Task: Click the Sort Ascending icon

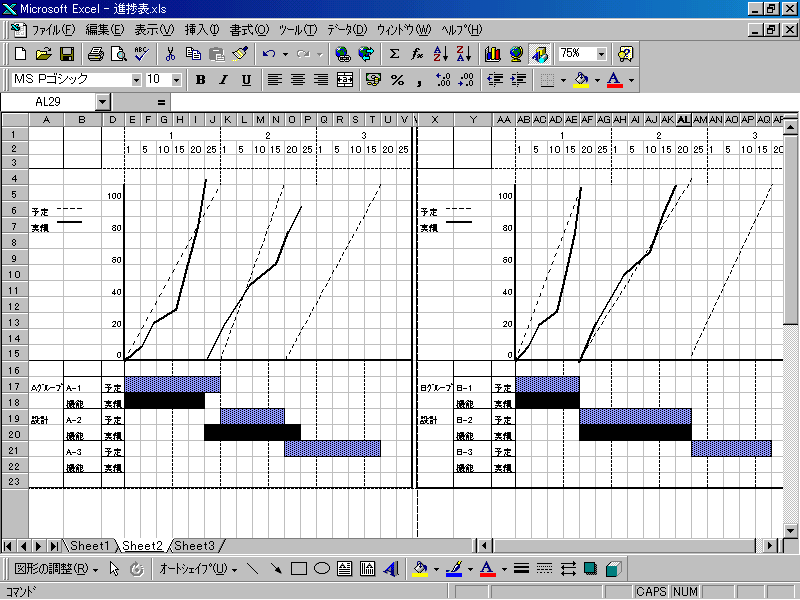Action: click(439, 53)
